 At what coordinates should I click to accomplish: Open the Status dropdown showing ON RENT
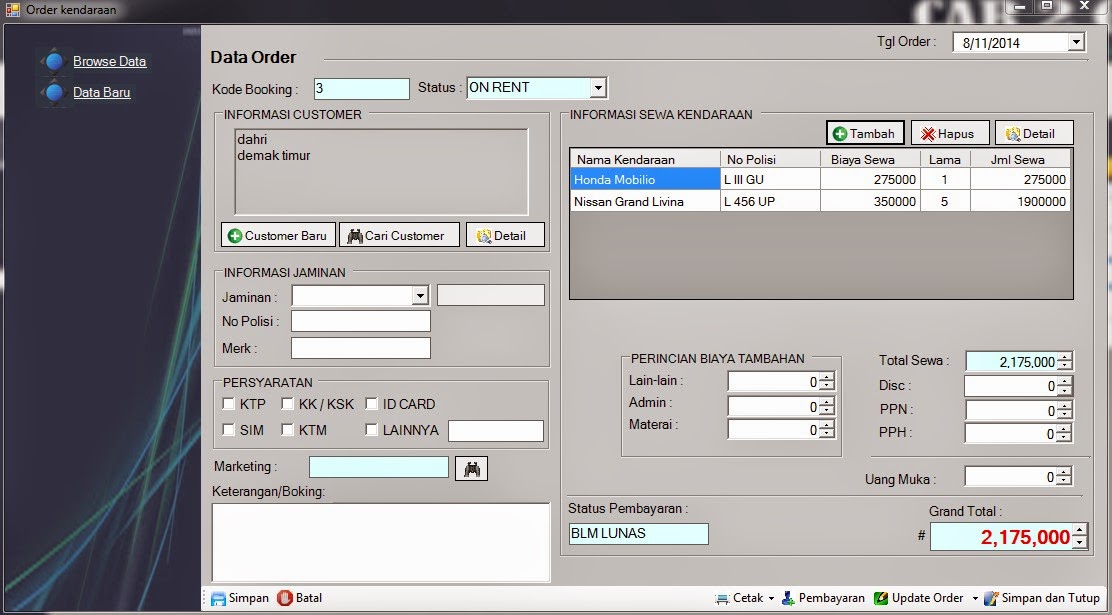(599, 87)
